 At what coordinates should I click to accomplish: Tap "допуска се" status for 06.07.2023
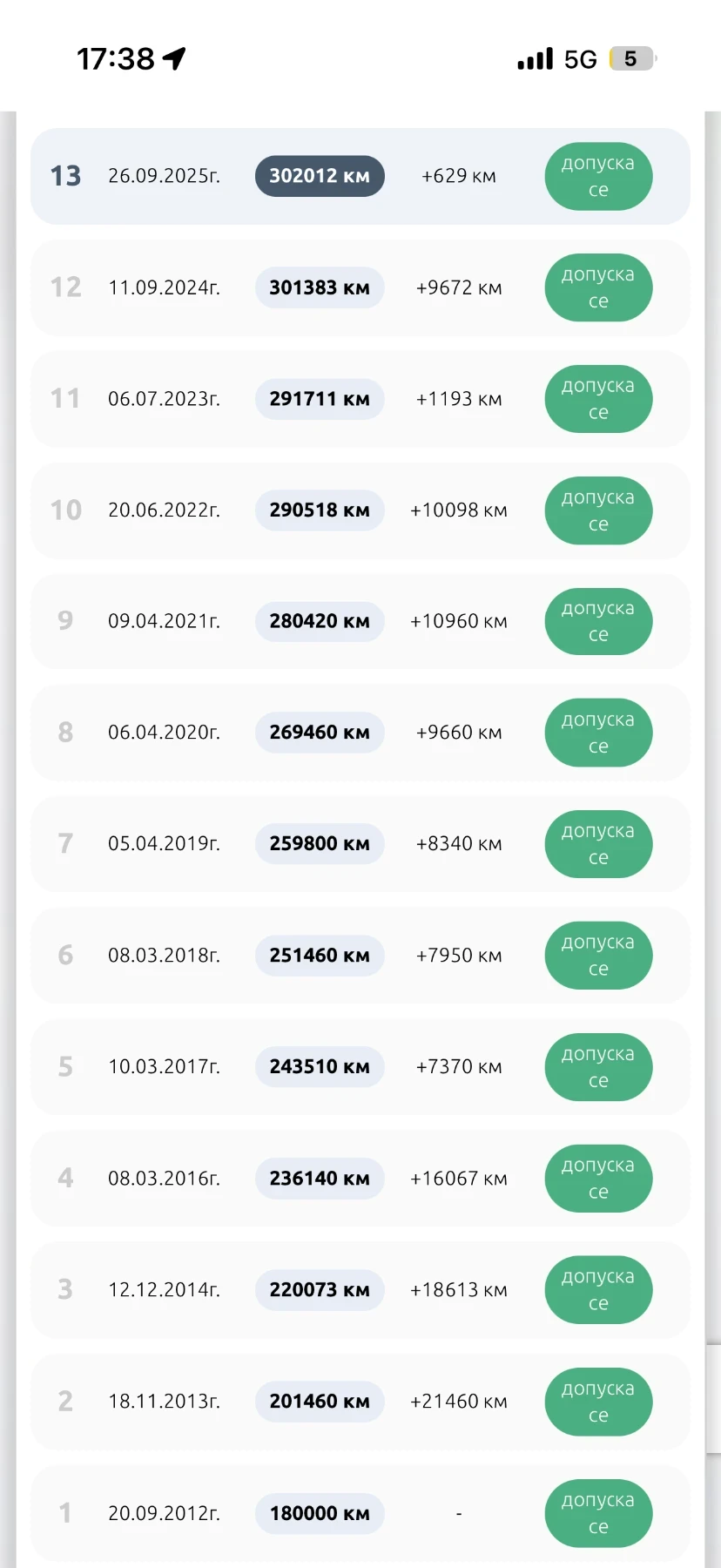(598, 399)
